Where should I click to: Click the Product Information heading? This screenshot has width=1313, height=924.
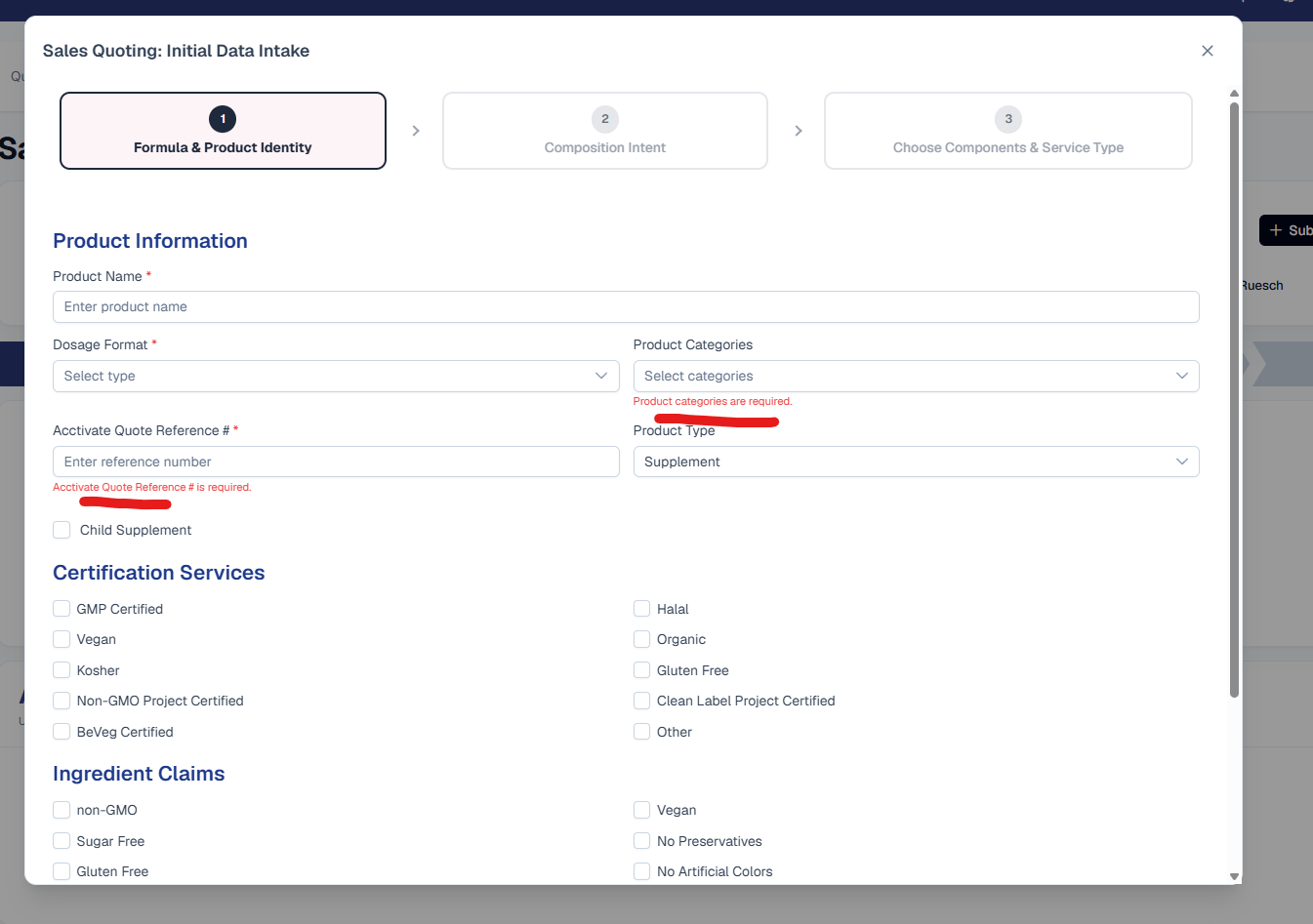(150, 241)
